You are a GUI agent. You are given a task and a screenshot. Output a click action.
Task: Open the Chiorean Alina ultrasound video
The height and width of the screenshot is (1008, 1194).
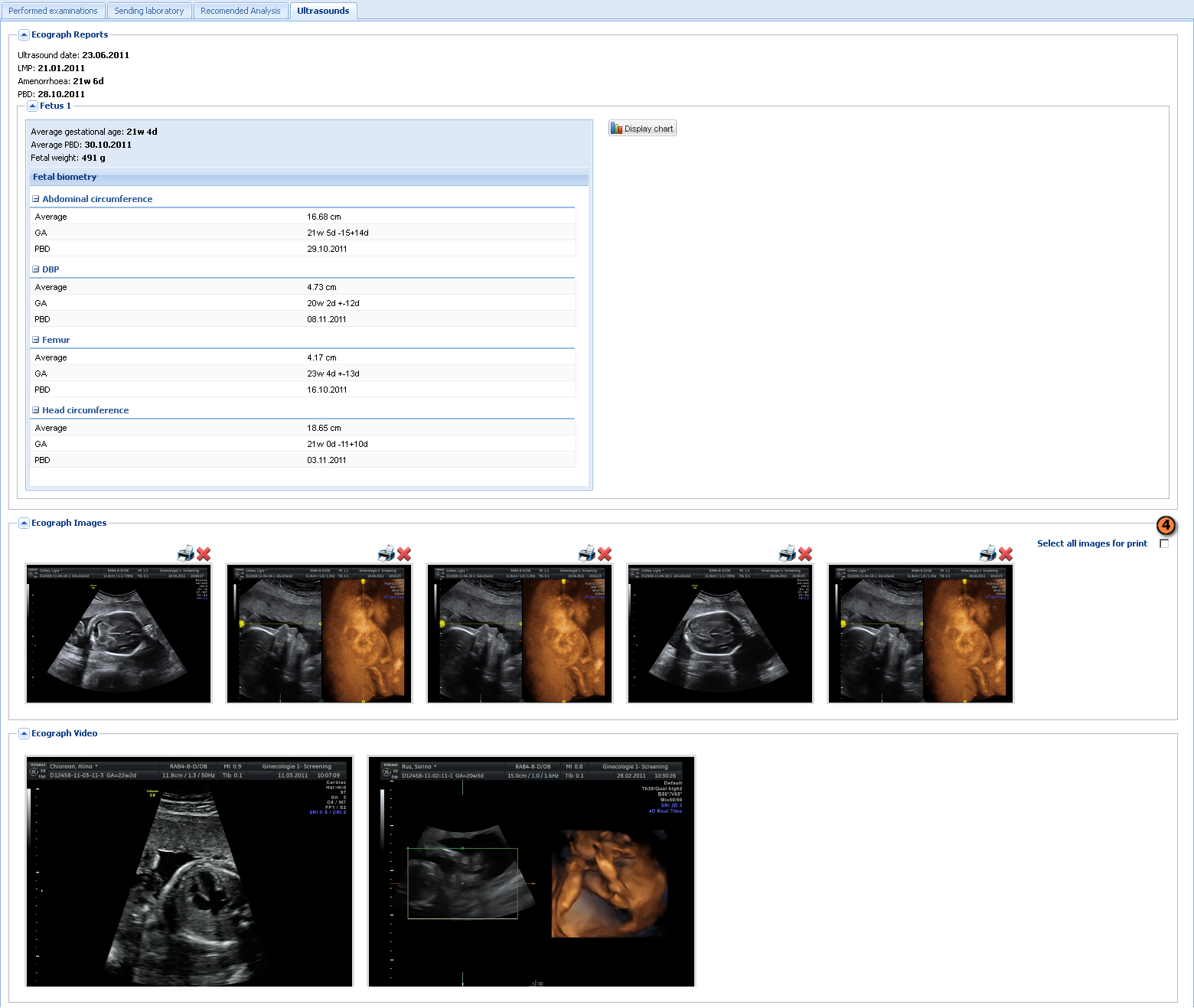tap(190, 872)
